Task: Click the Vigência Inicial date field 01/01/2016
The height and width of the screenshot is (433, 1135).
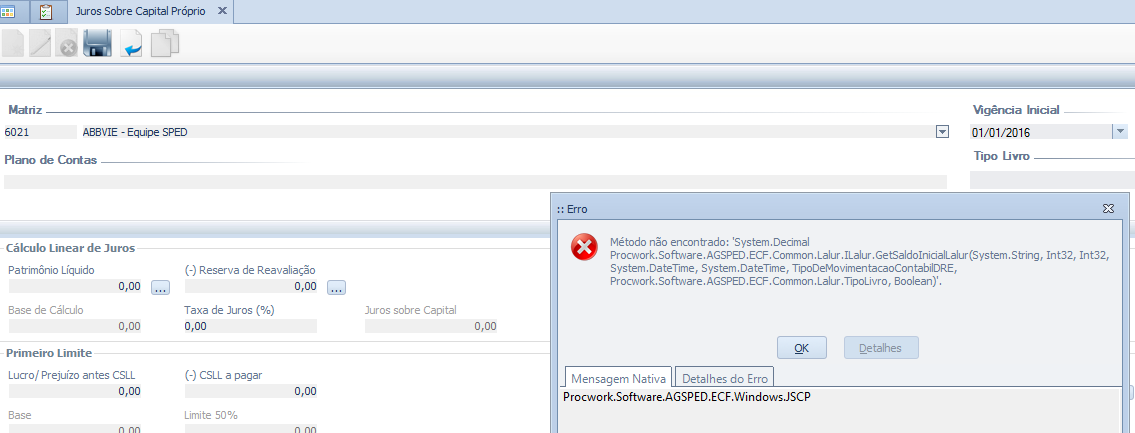Action: coord(1040,132)
